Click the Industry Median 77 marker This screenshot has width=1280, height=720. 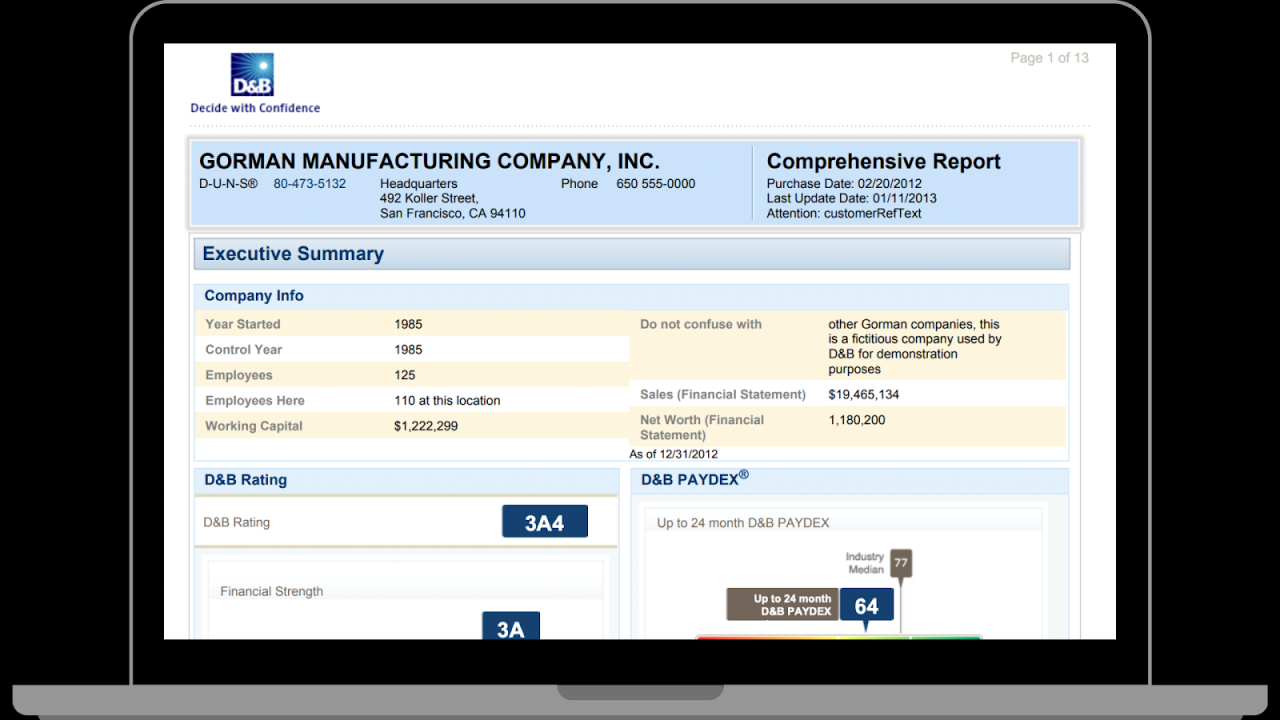[x=901, y=563]
